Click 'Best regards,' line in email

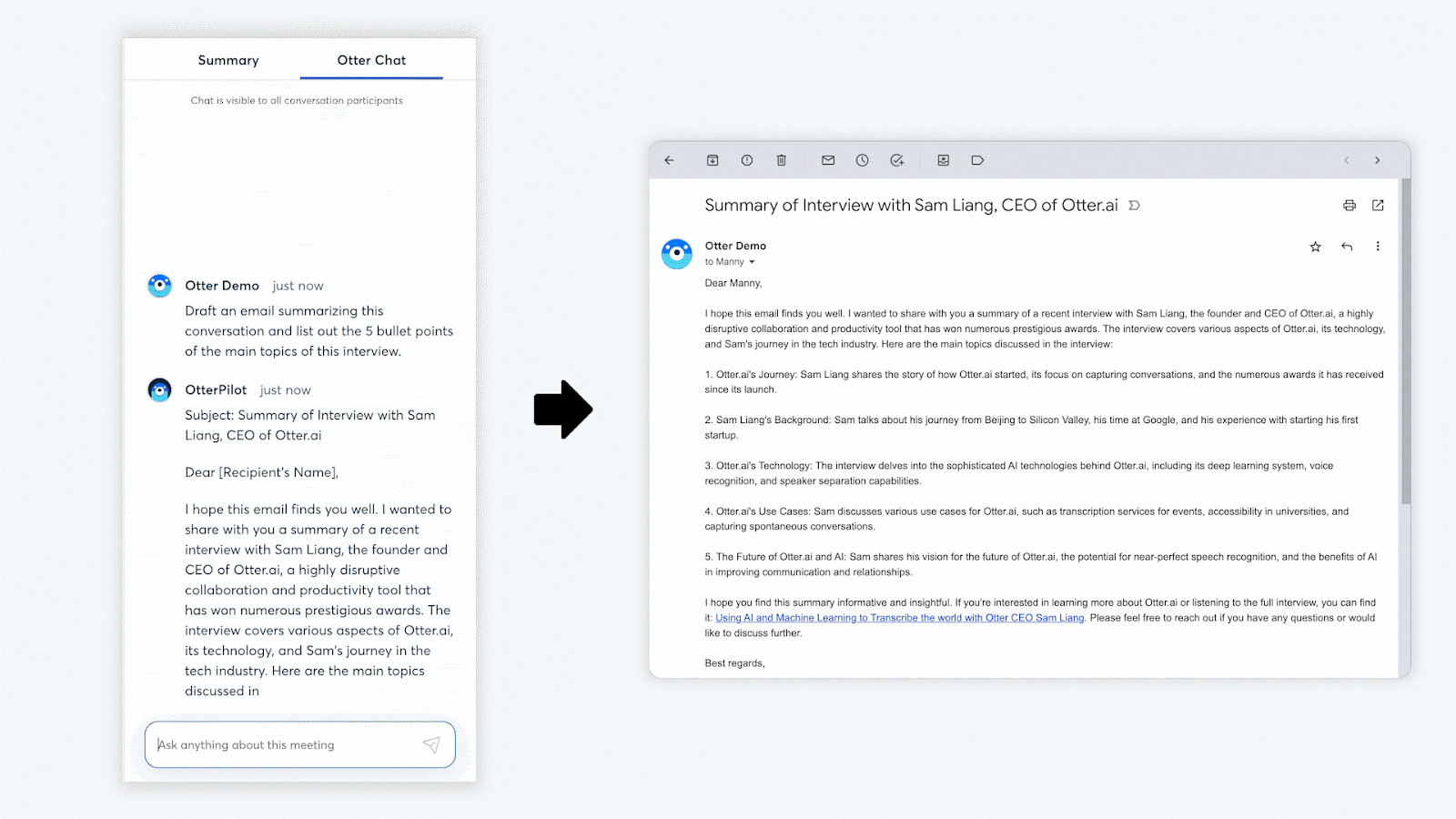point(734,663)
